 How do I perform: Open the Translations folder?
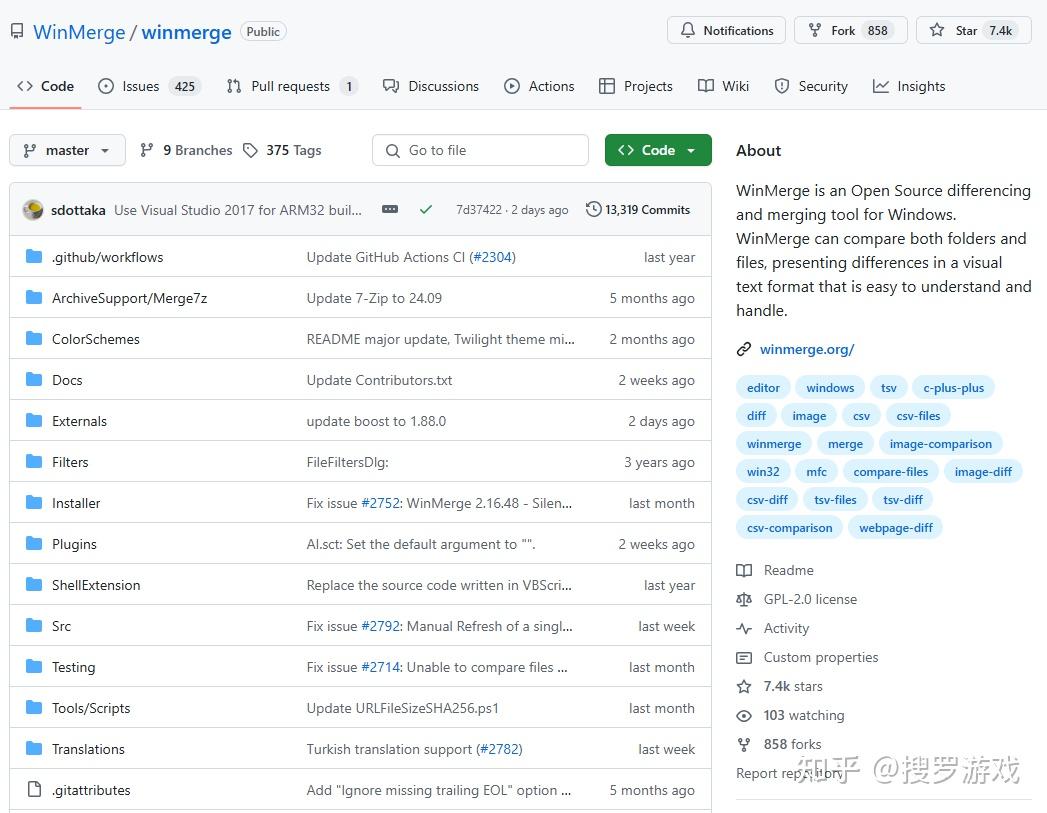pyautogui.click(x=88, y=749)
